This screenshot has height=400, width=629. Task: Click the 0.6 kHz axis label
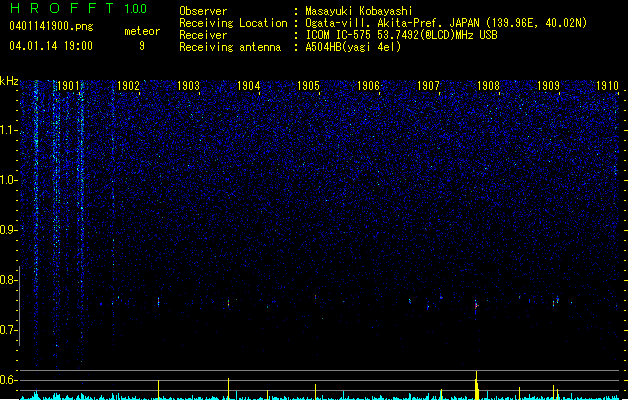click(x=8, y=380)
